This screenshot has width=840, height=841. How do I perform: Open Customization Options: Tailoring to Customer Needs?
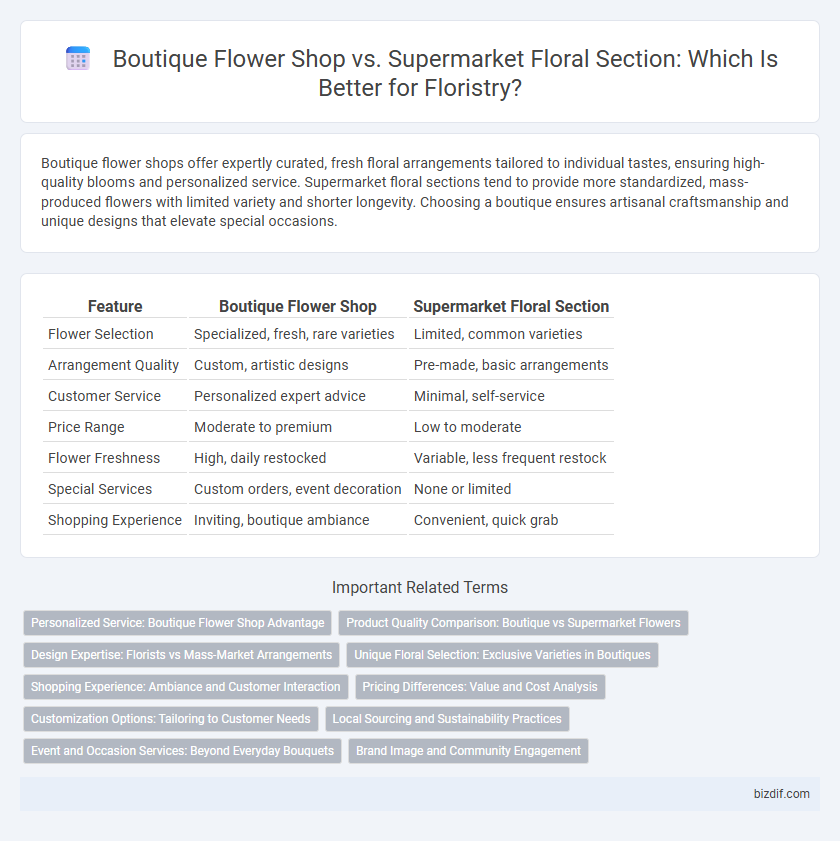171,719
